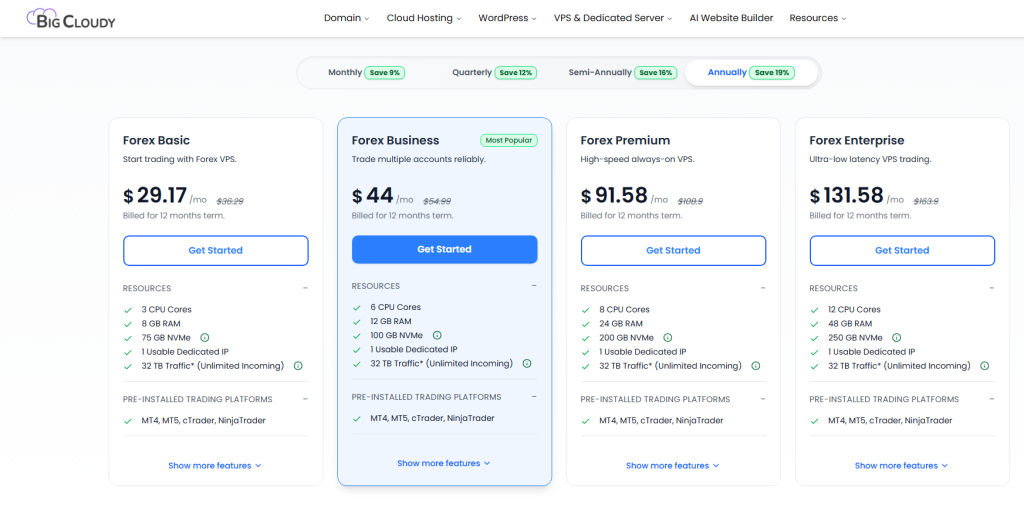Click the Save 9% badge
The height and width of the screenshot is (509, 1024).
point(385,73)
